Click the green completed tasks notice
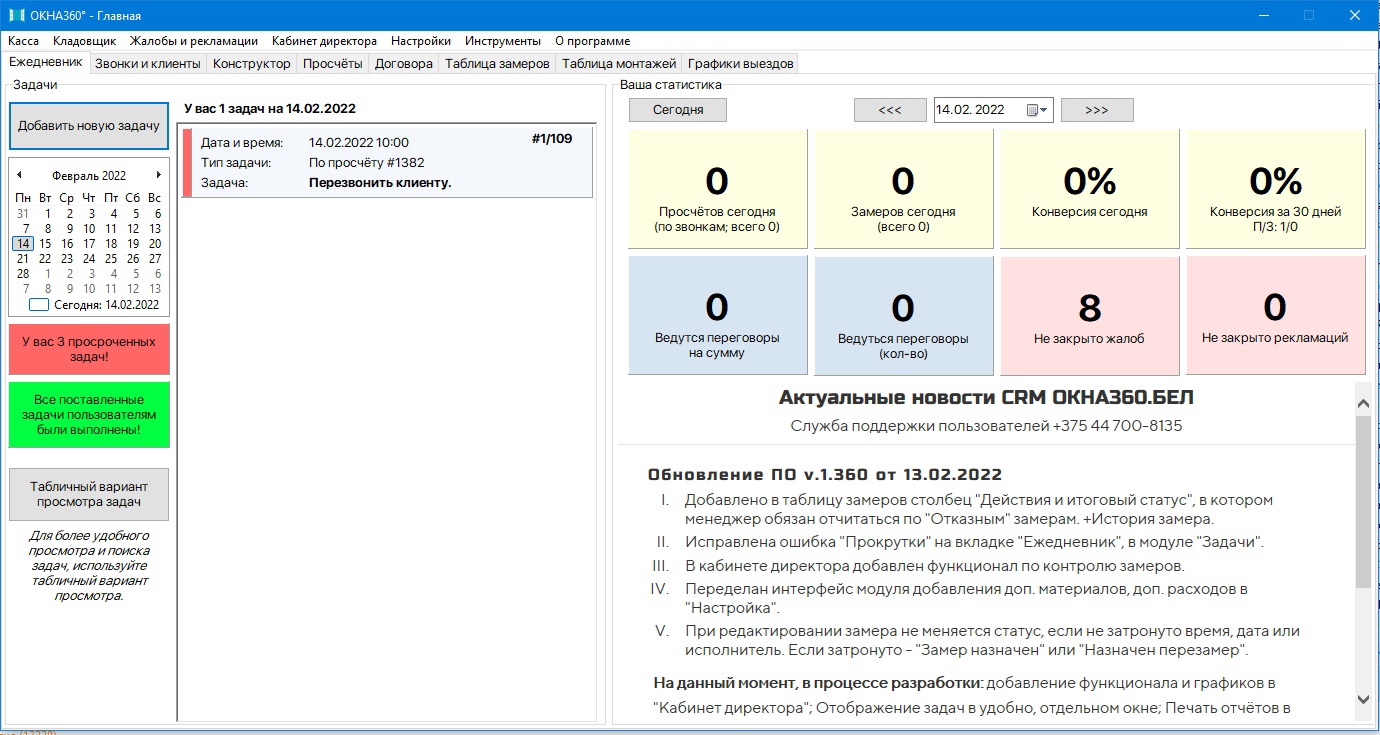 [x=89, y=415]
